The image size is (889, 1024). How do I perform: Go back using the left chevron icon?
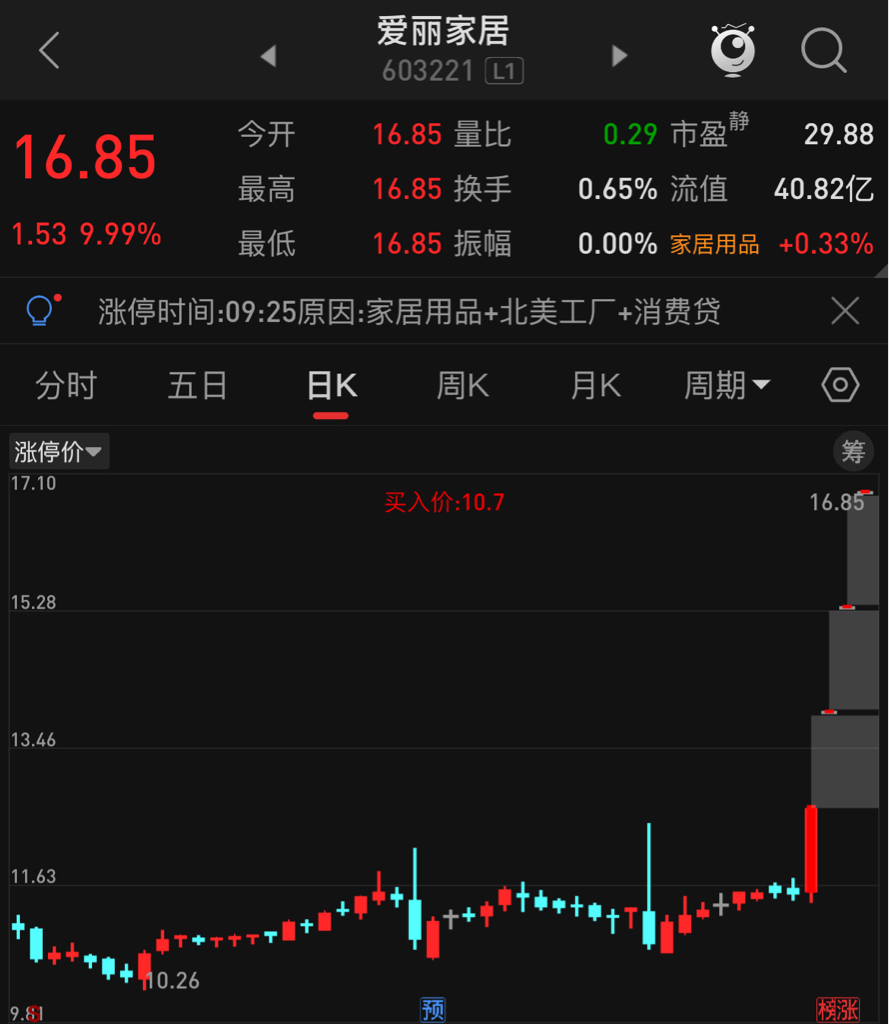(50, 50)
